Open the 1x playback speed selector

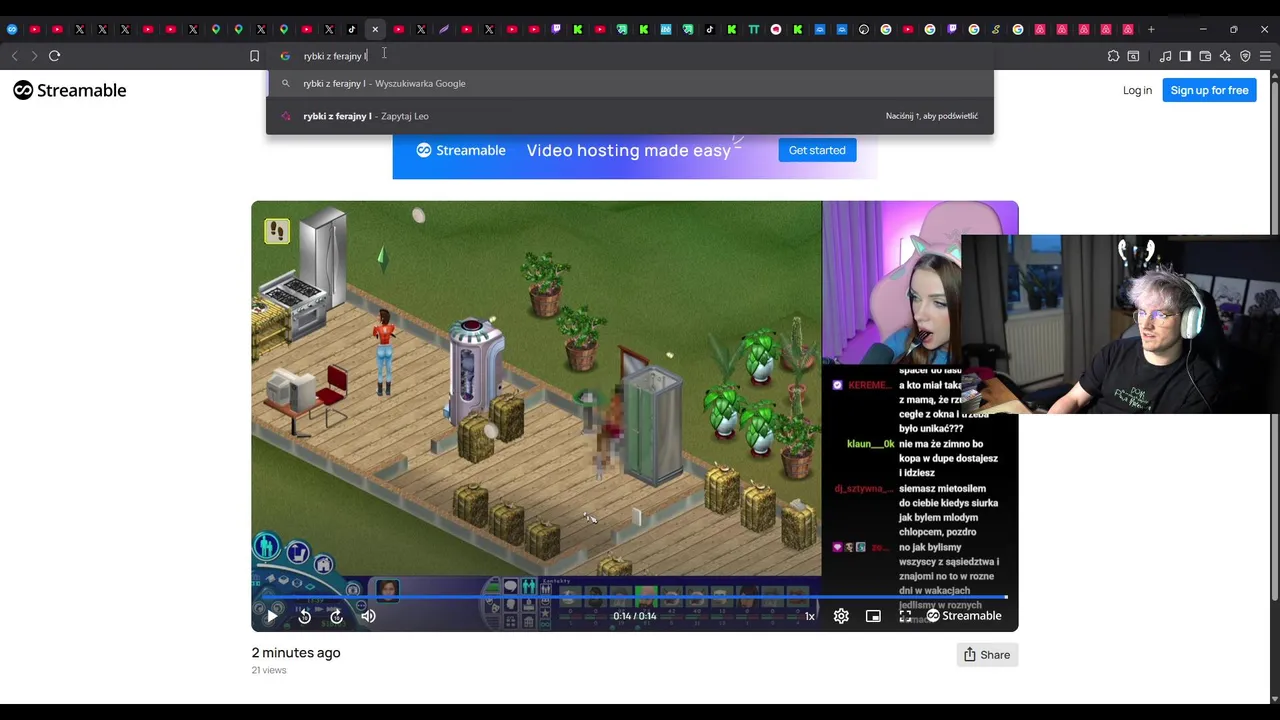coord(810,616)
